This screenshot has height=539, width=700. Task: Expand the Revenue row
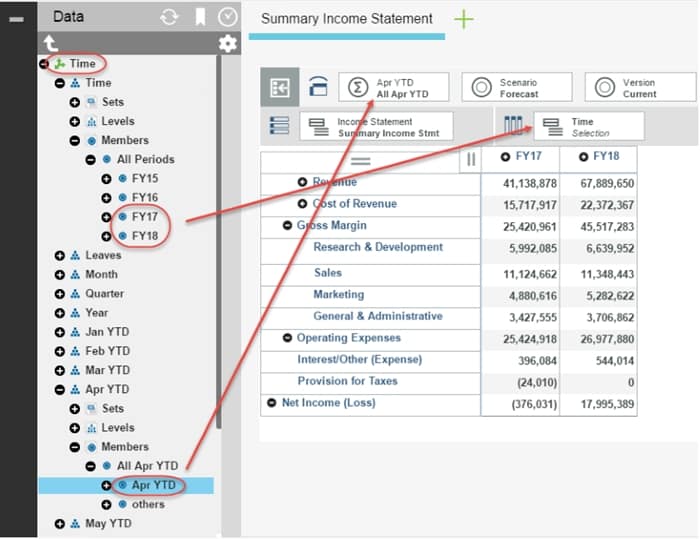pyautogui.click(x=302, y=182)
